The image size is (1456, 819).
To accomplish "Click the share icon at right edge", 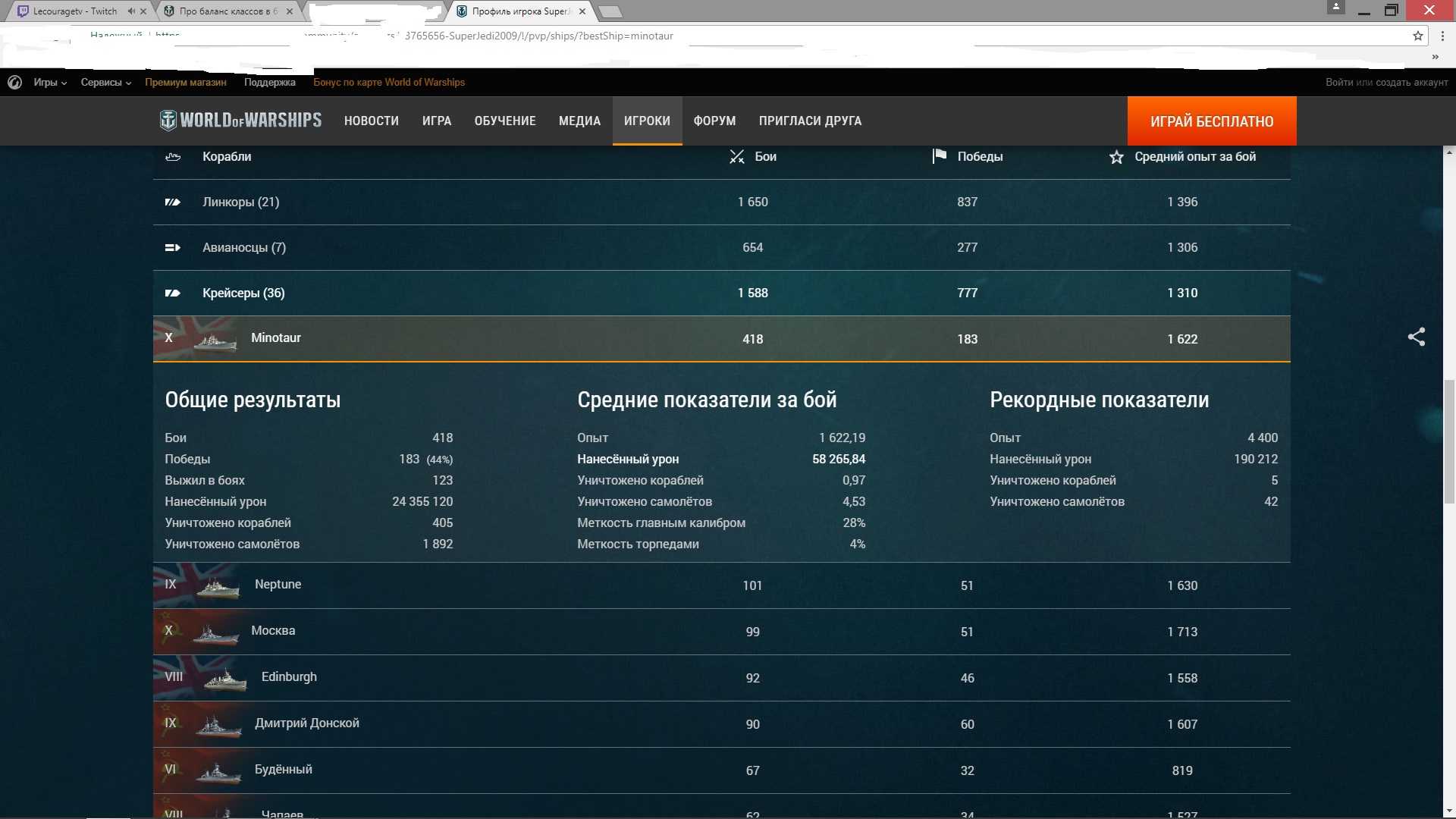I will tap(1416, 337).
